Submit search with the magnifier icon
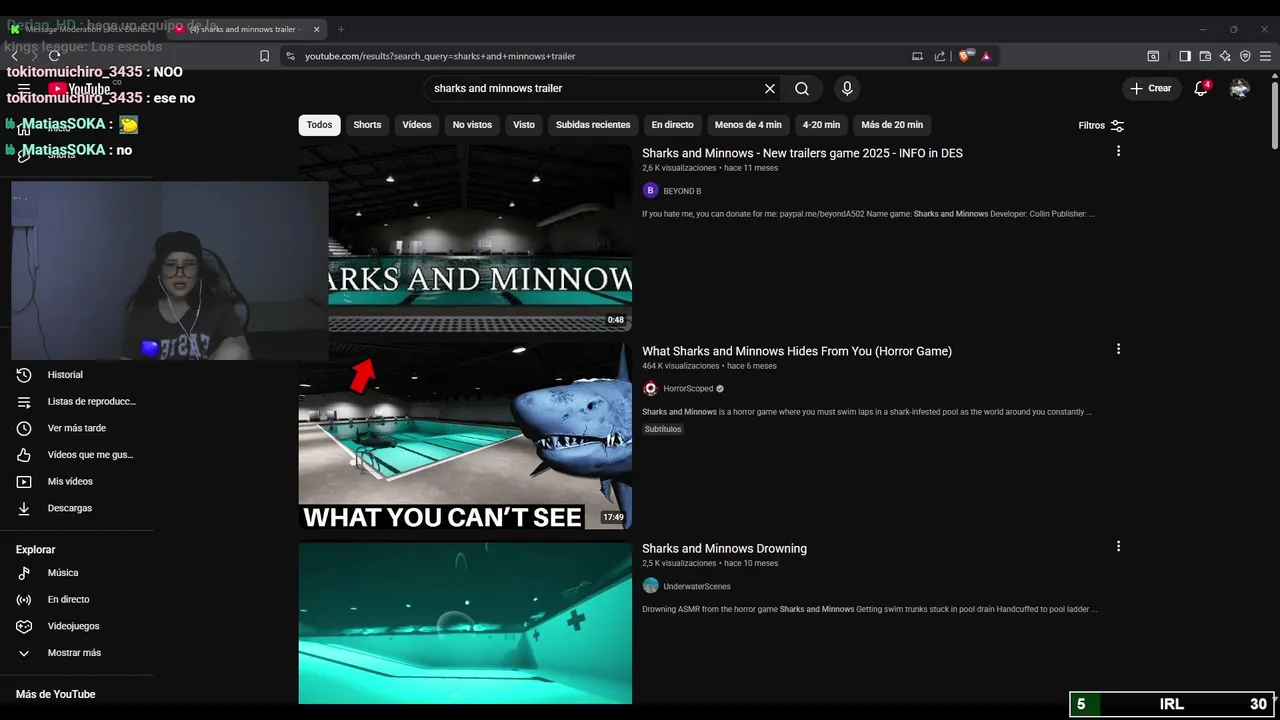 802,88
